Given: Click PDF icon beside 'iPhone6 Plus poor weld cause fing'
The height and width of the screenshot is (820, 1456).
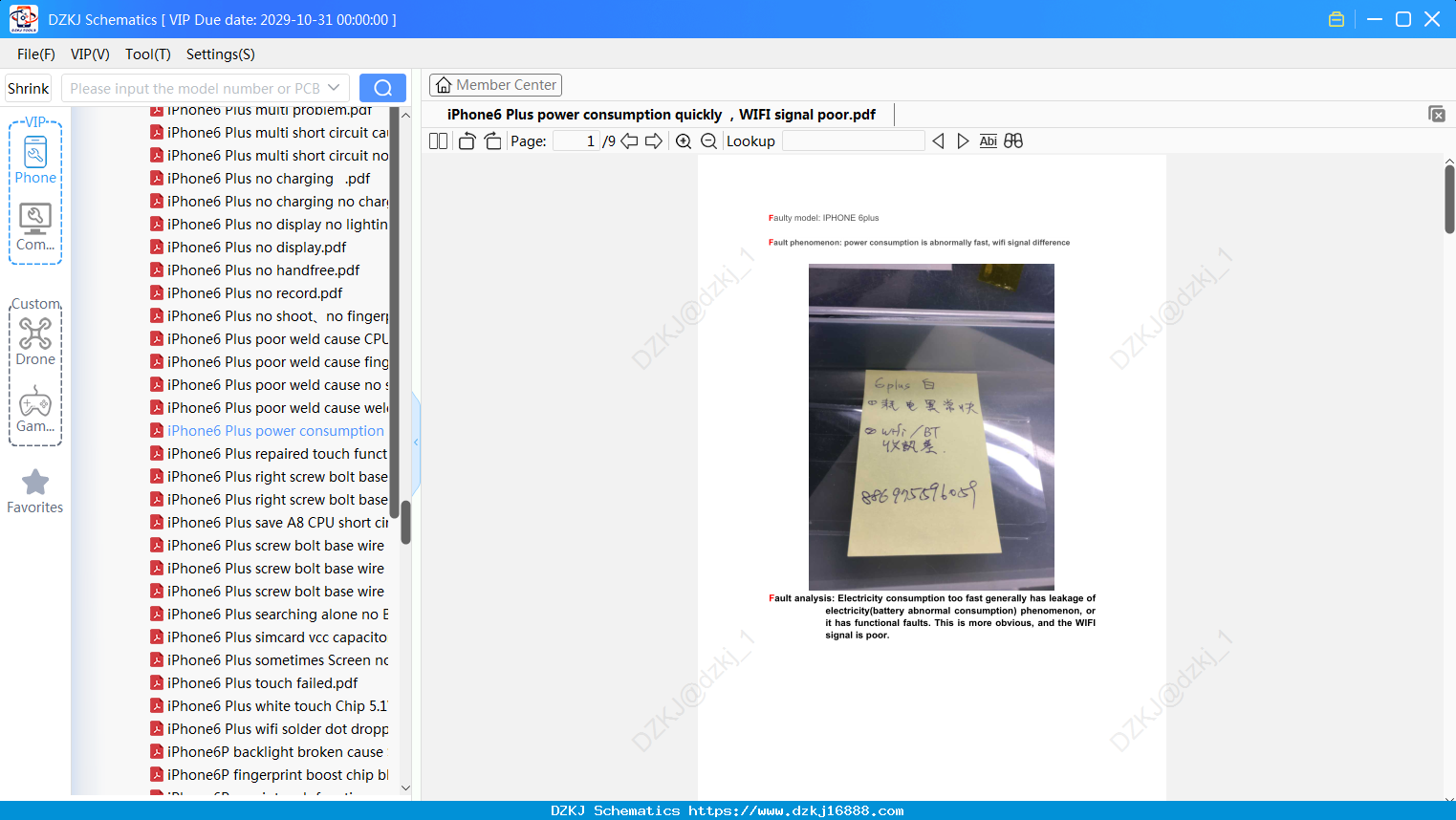Looking at the screenshot, I should click(x=157, y=361).
